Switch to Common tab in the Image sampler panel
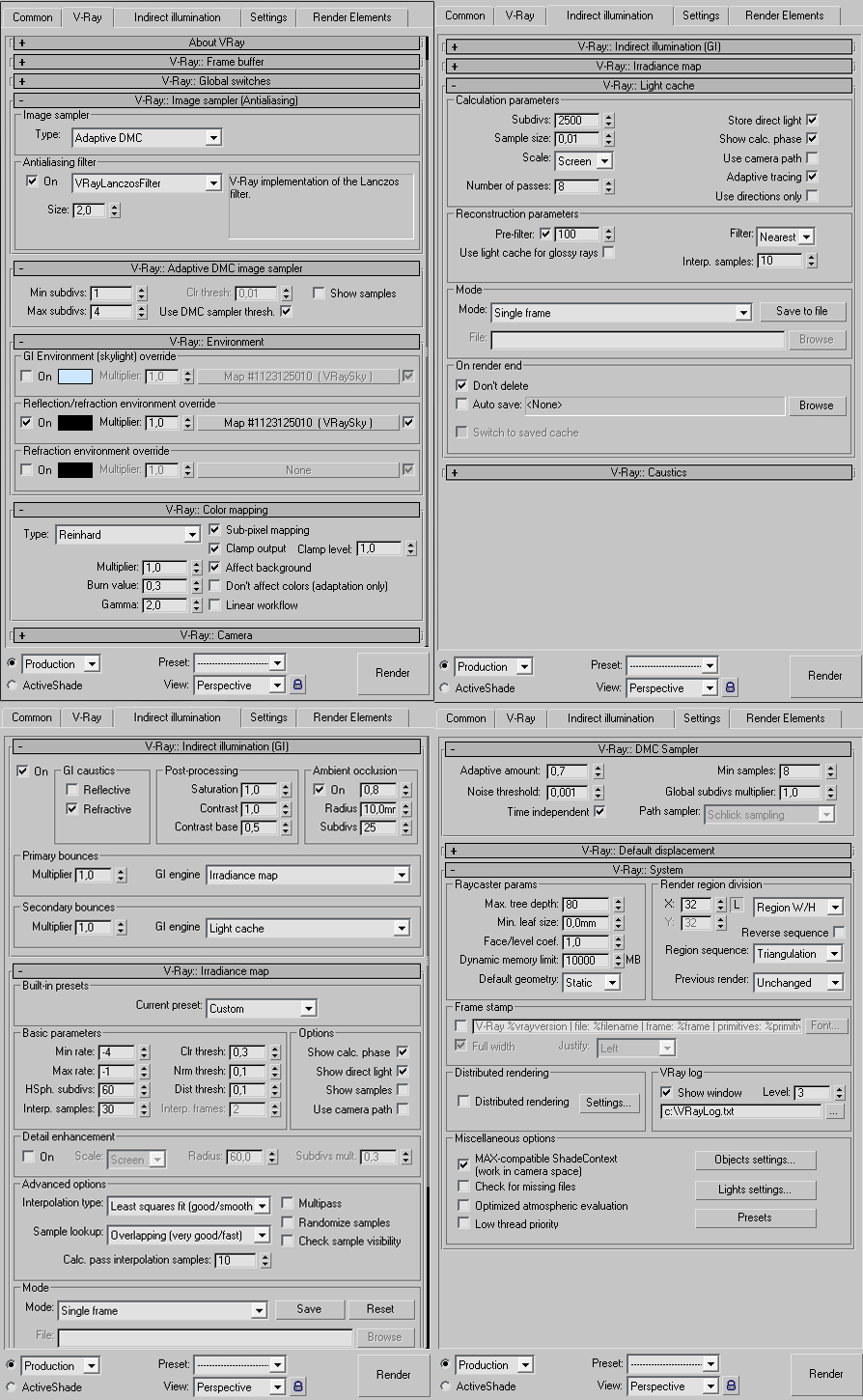863x1400 pixels. click(32, 17)
